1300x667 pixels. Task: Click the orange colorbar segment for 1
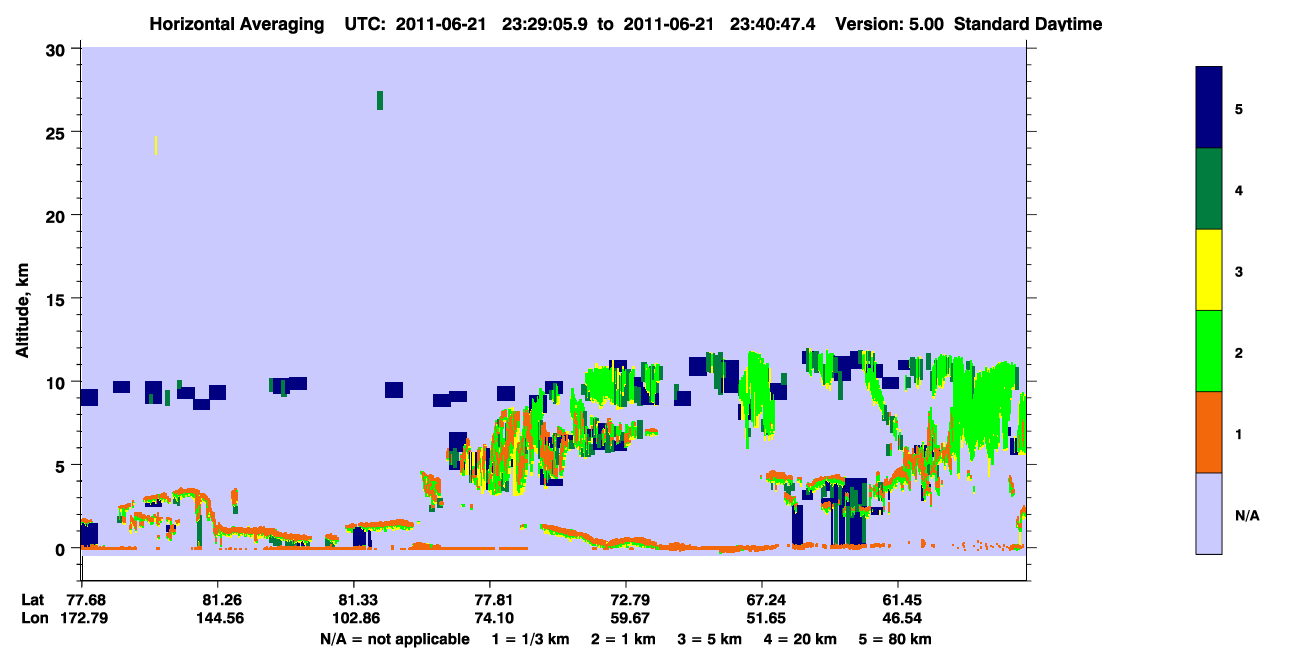[1209, 432]
